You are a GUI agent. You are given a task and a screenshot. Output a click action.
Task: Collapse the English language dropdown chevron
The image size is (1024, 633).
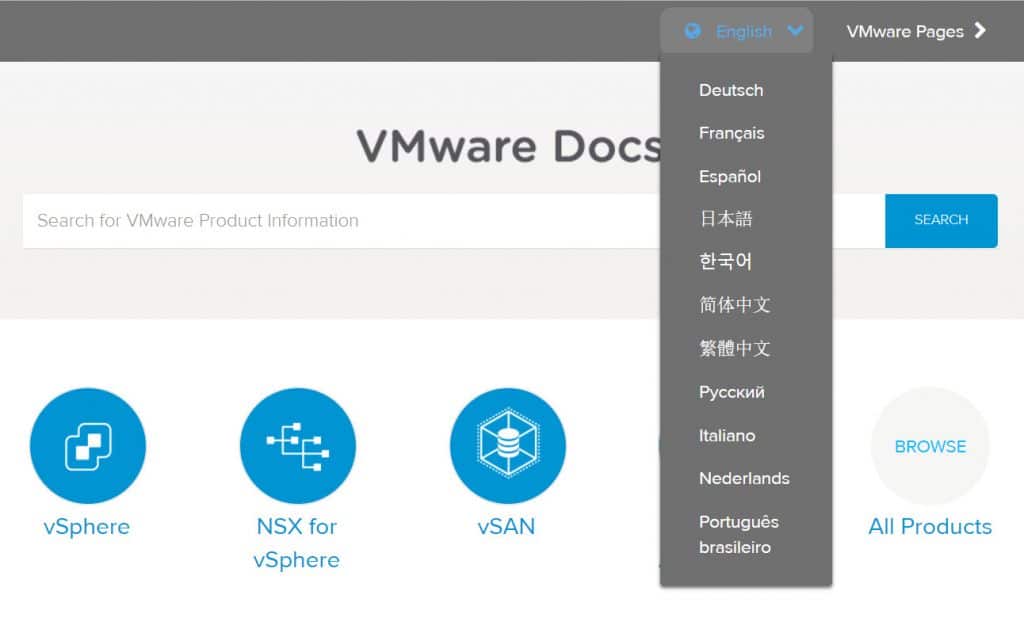click(795, 31)
